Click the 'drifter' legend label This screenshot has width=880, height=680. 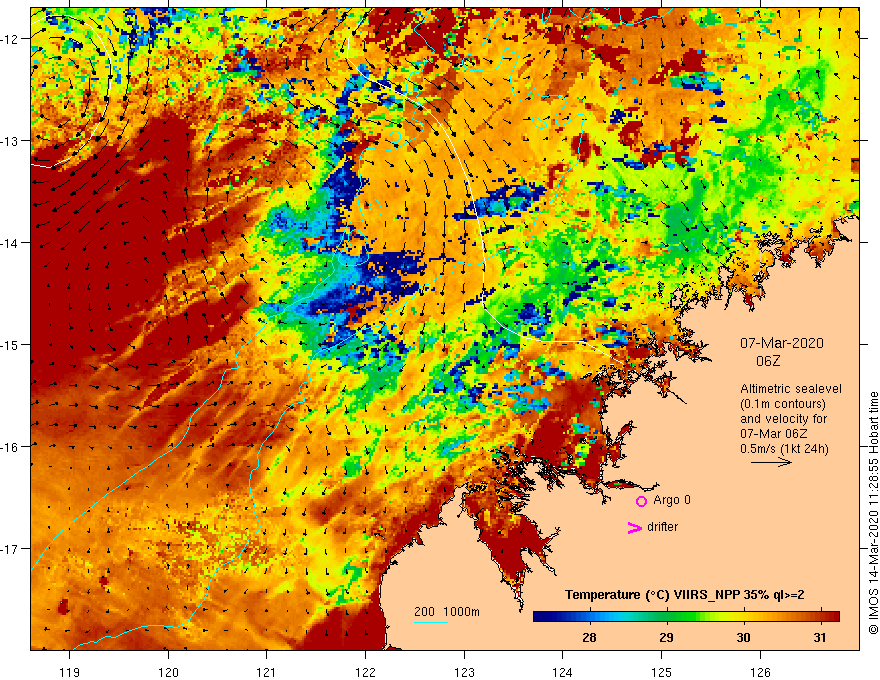click(662, 527)
